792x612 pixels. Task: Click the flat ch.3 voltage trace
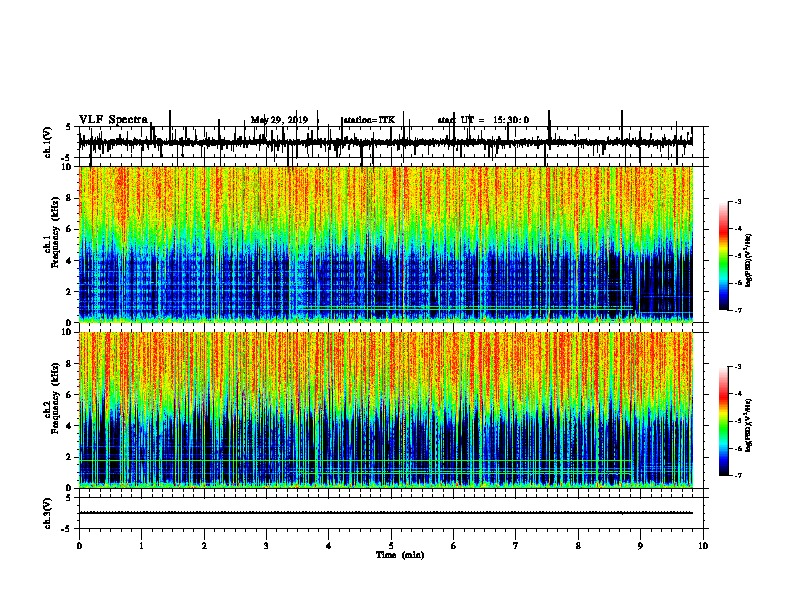click(x=386, y=513)
